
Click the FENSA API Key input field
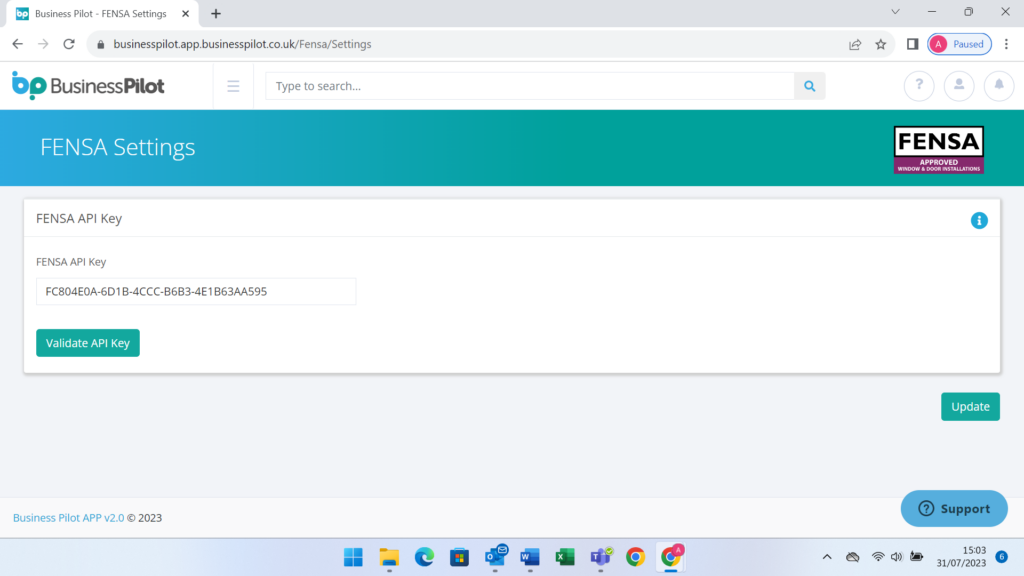point(196,291)
